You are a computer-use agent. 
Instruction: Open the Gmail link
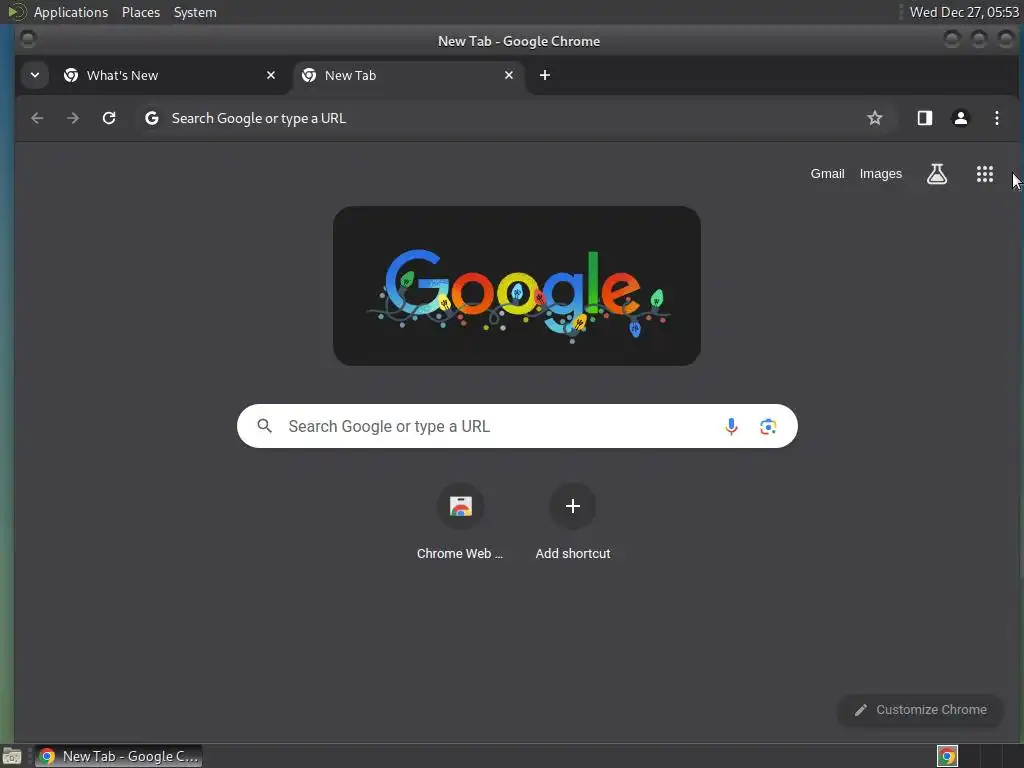tap(827, 174)
